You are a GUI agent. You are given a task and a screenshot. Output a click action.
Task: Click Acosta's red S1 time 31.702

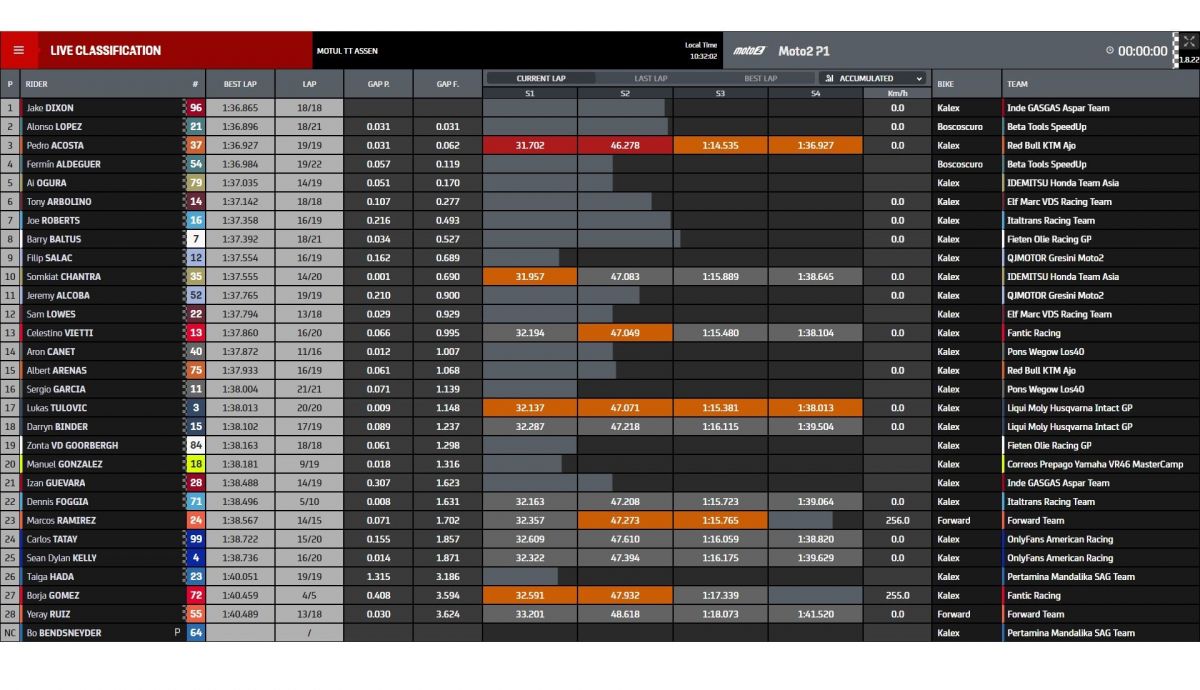530,146
